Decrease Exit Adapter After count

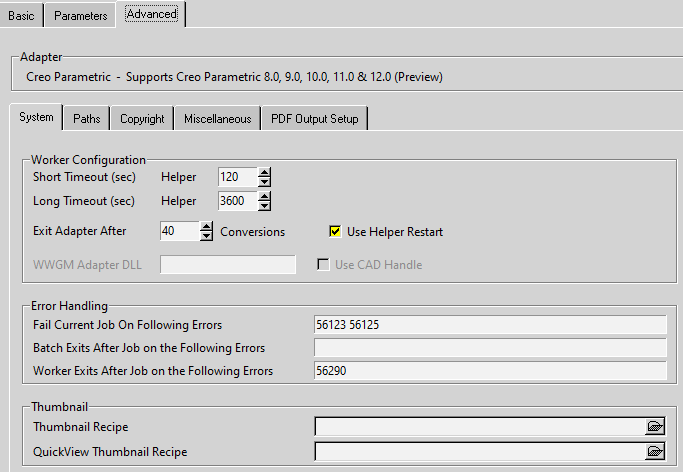(x=206, y=236)
